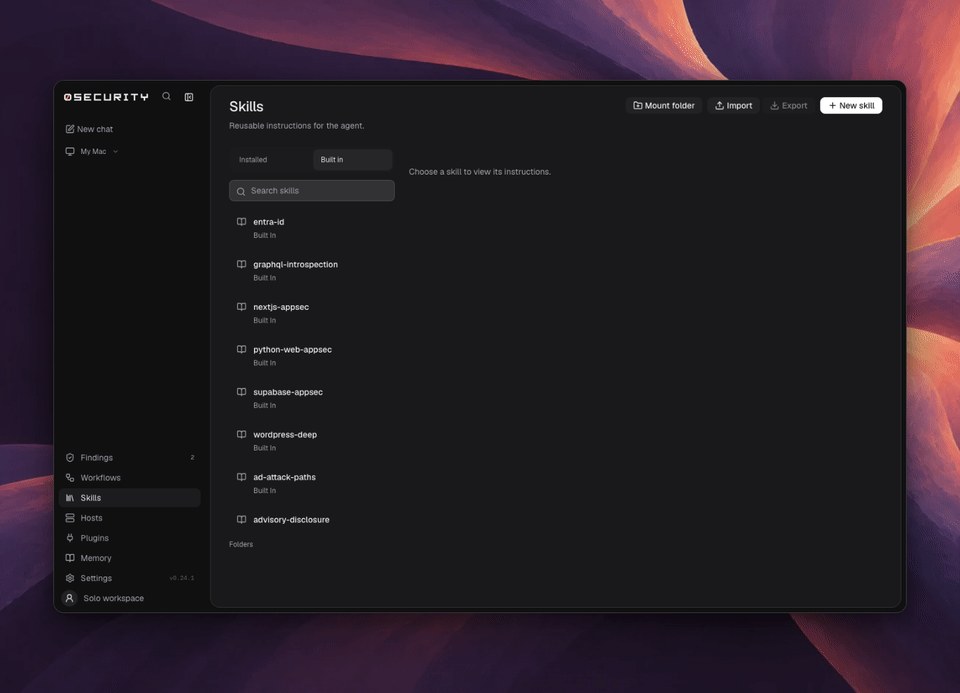Click the Memory book icon

(70, 558)
